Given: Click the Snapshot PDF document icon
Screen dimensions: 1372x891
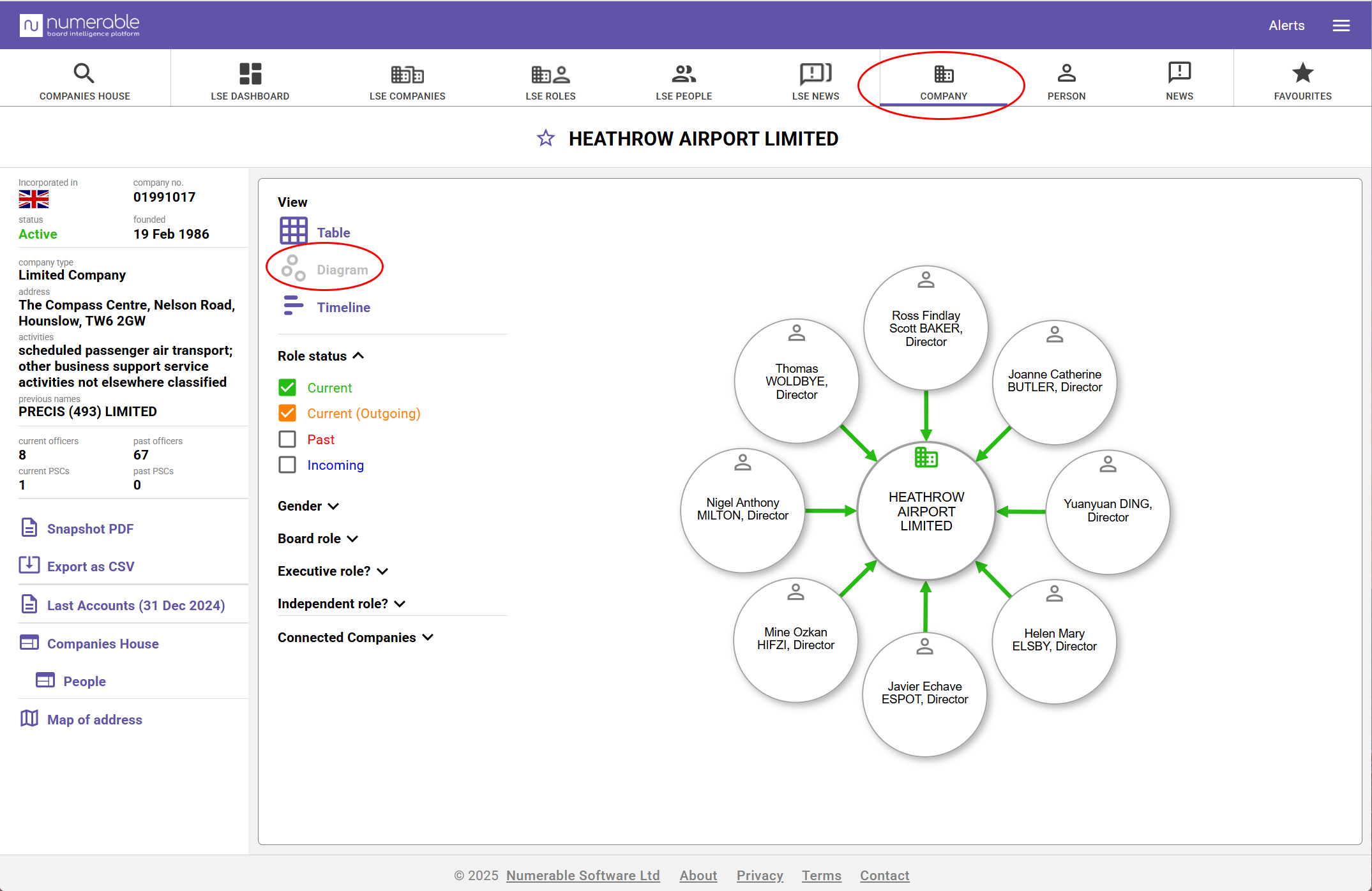Looking at the screenshot, I should (29, 528).
